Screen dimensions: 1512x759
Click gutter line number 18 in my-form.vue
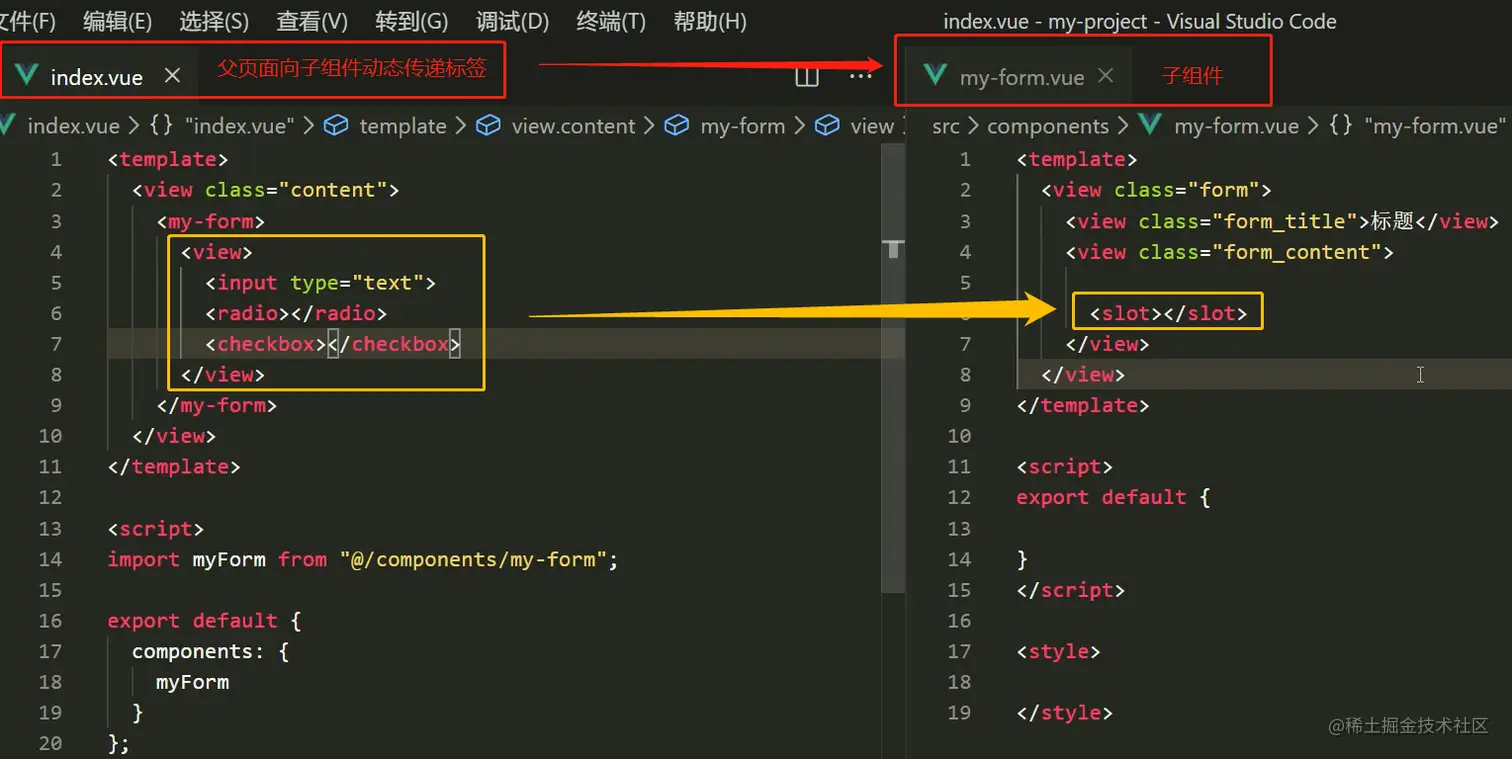pos(959,683)
